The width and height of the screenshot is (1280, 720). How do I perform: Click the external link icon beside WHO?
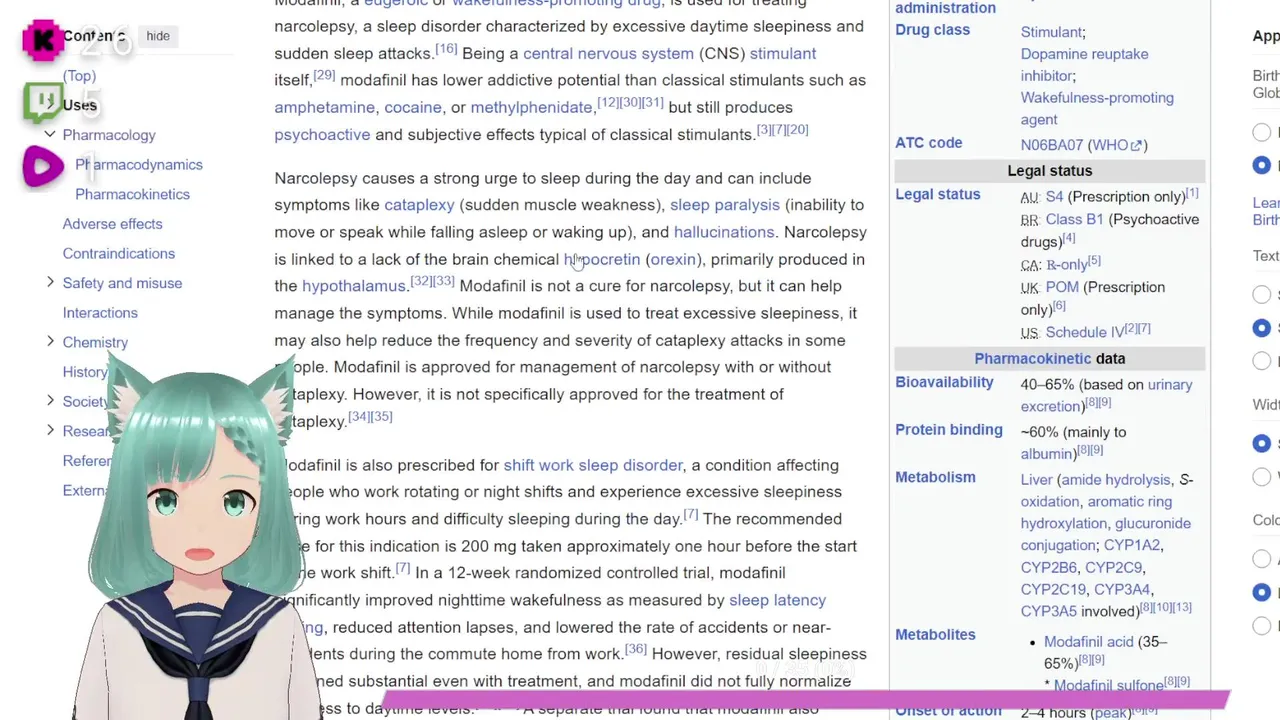(1136, 146)
